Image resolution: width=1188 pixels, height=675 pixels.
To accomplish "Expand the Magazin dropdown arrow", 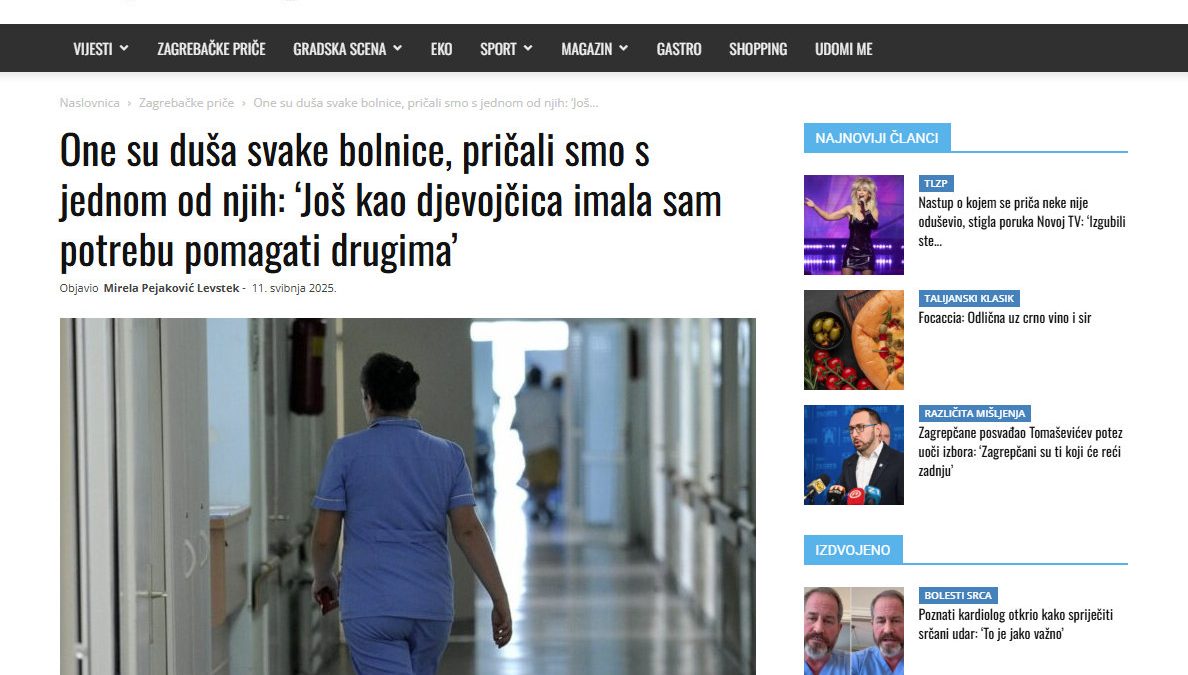I will (624, 48).
